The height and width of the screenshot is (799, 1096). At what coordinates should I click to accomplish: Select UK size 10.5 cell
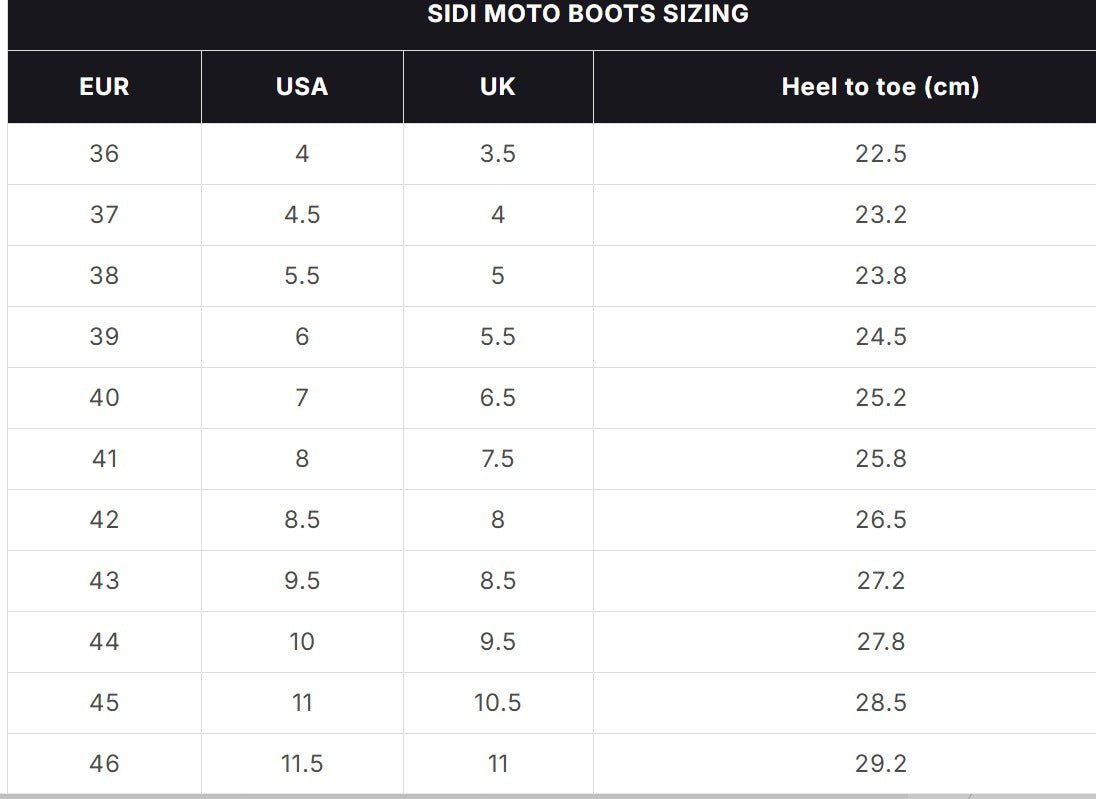[x=497, y=703]
